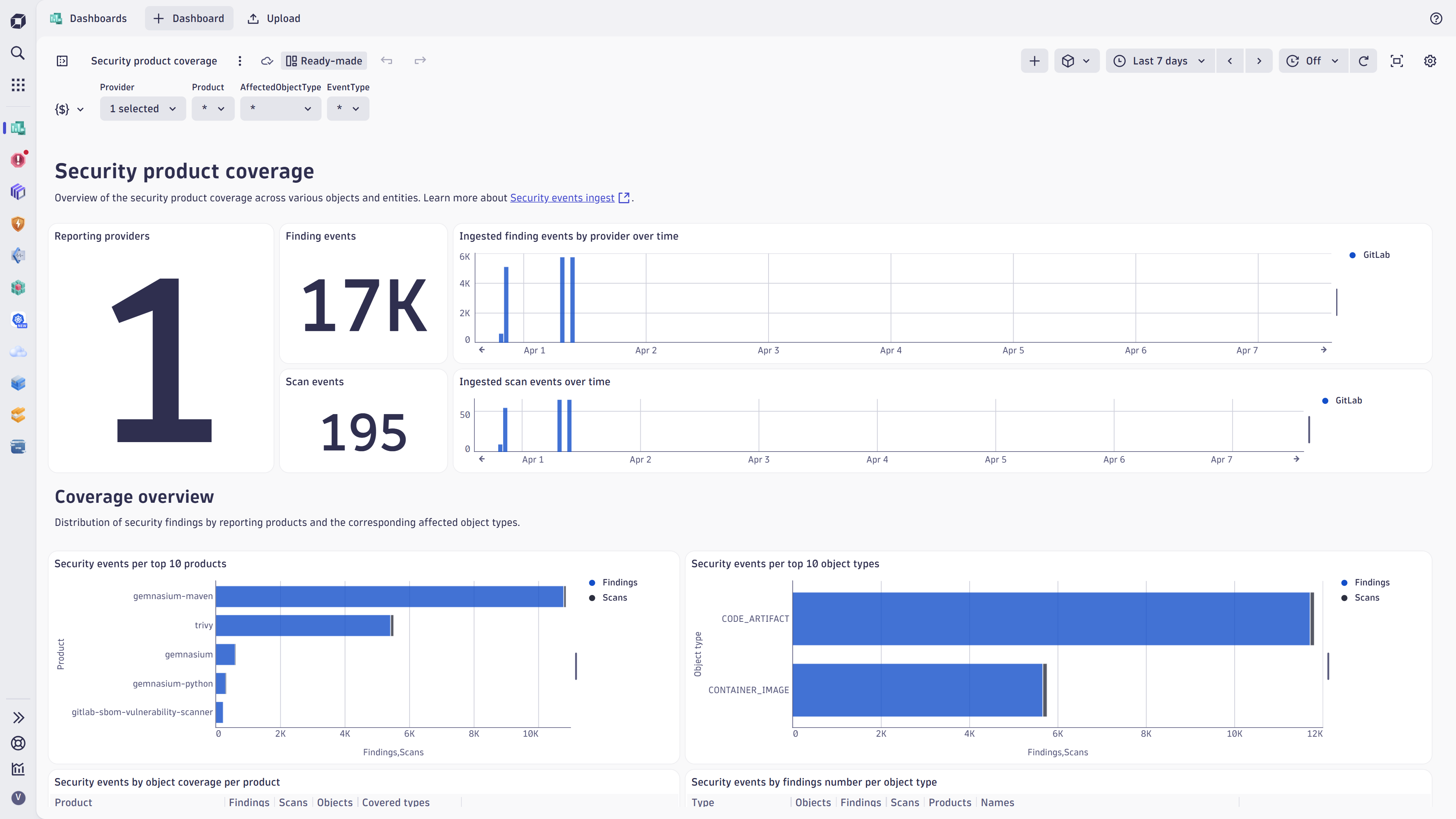Shift timeframe to previous period

click(x=1230, y=61)
